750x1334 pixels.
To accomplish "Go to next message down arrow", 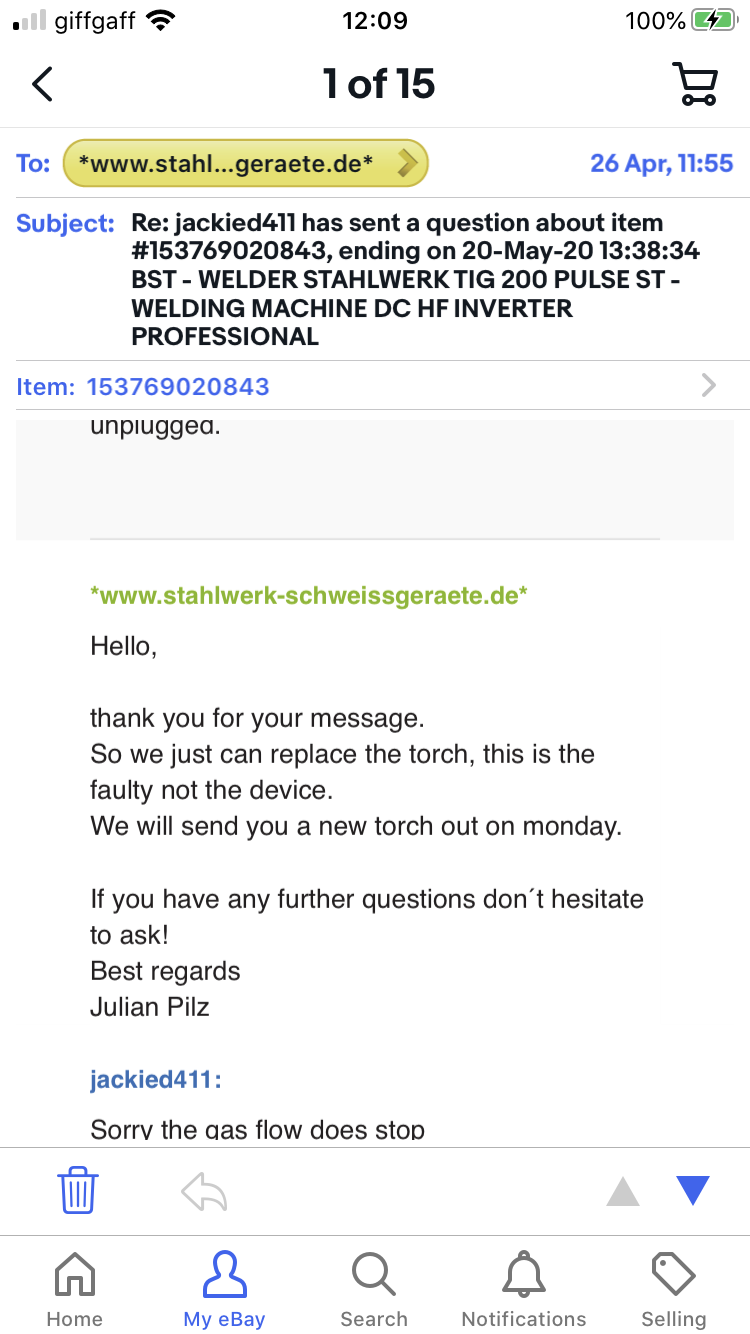I will [x=692, y=1191].
